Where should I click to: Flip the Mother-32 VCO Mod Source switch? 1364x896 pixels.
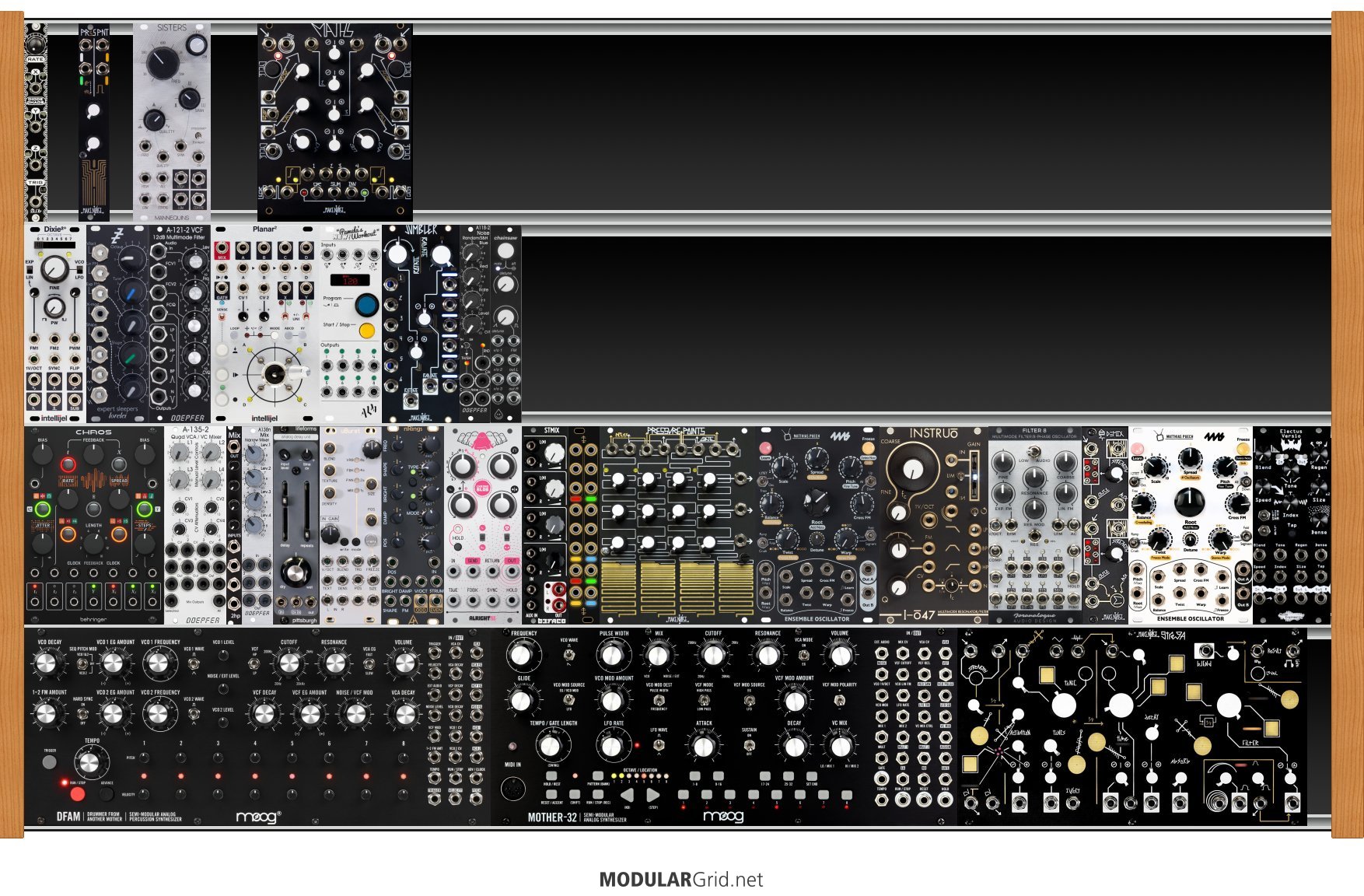pyautogui.click(x=569, y=701)
